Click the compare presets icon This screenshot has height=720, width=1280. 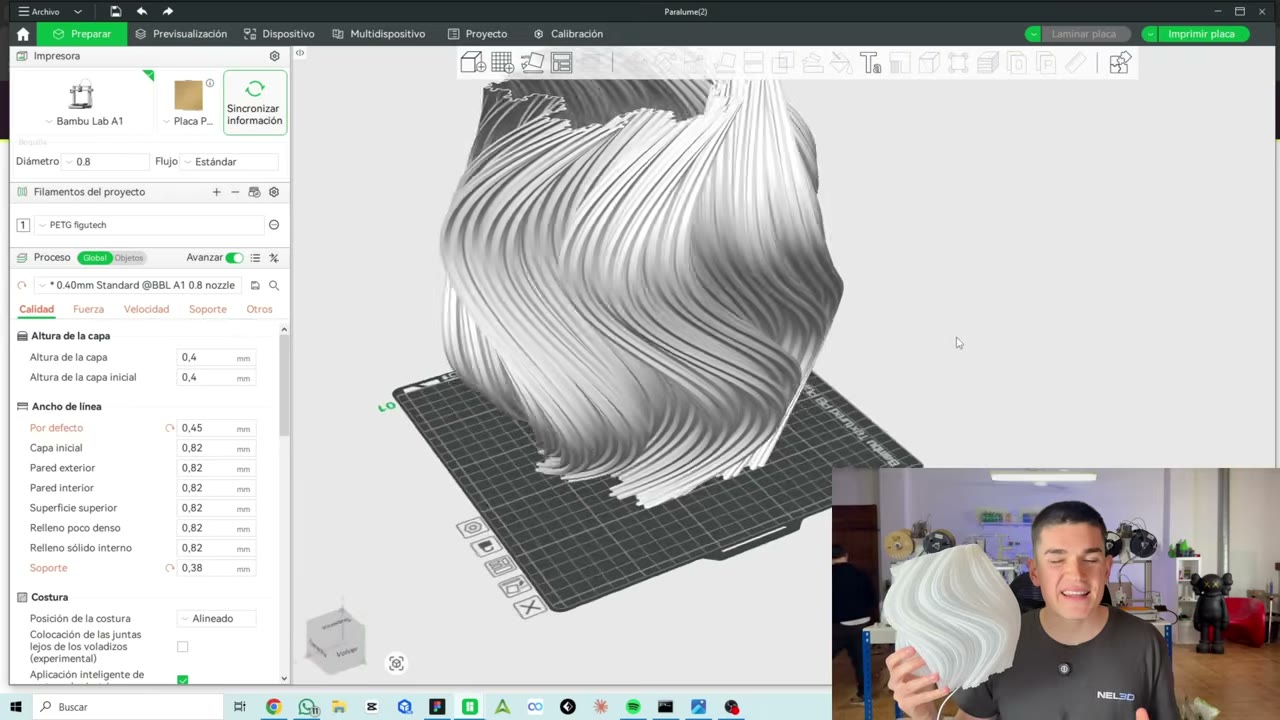pyautogui.click(x=274, y=258)
